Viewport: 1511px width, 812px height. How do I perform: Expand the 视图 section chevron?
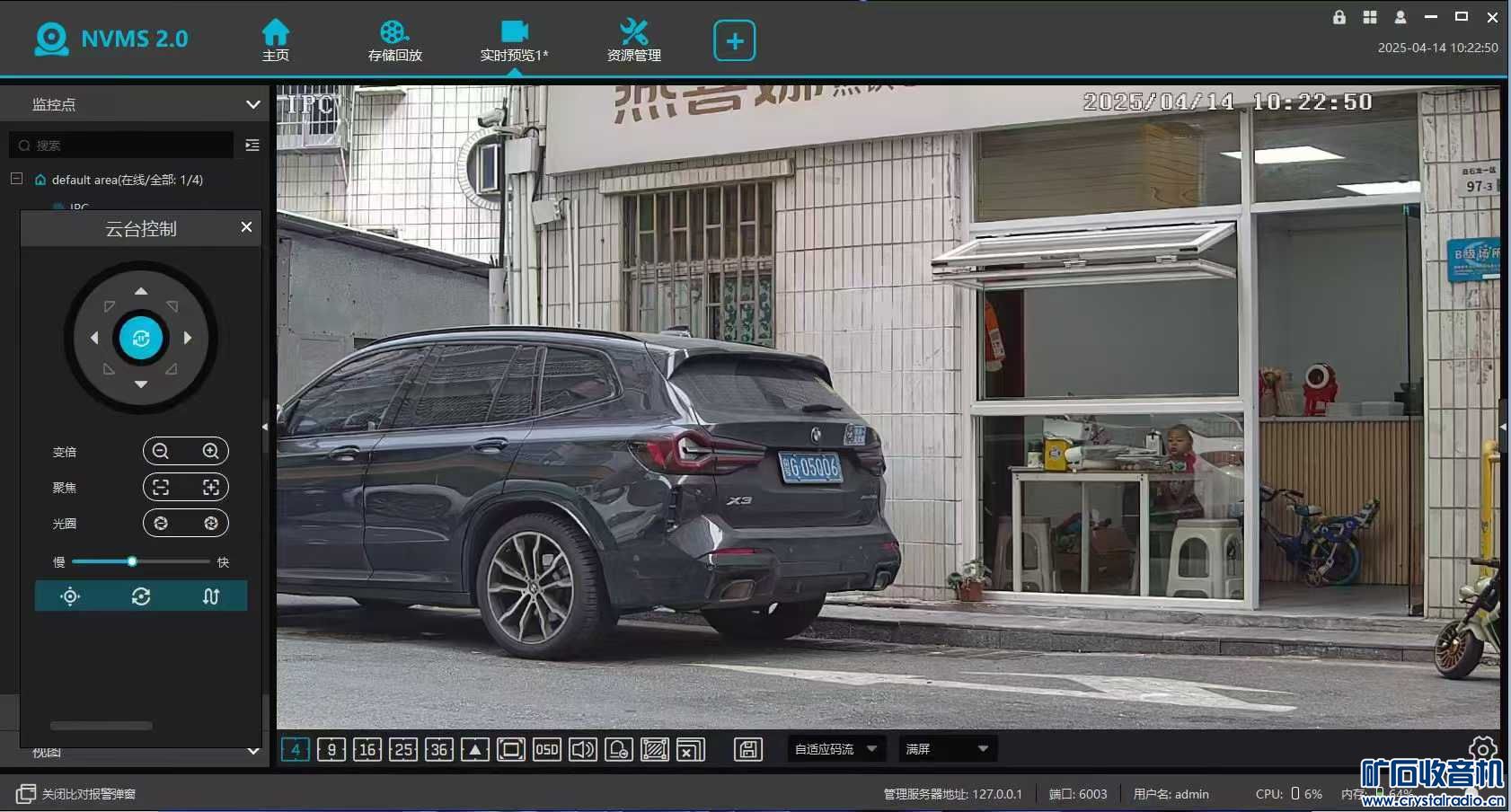[253, 752]
